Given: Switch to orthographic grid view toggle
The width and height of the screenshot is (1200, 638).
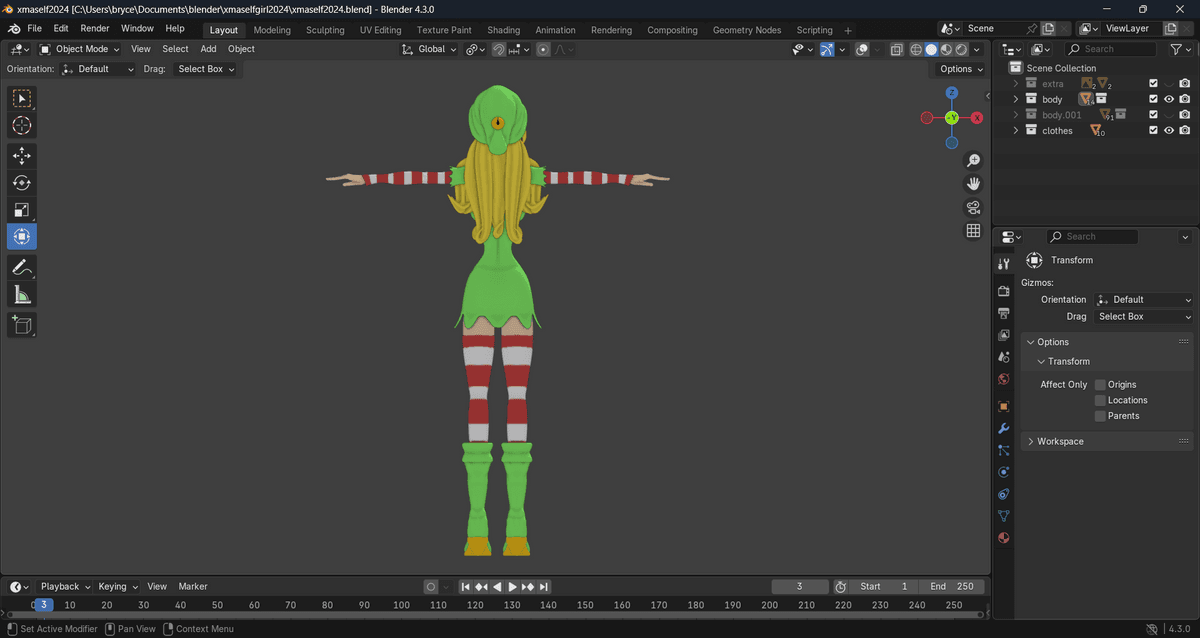Looking at the screenshot, I should tap(973, 231).
